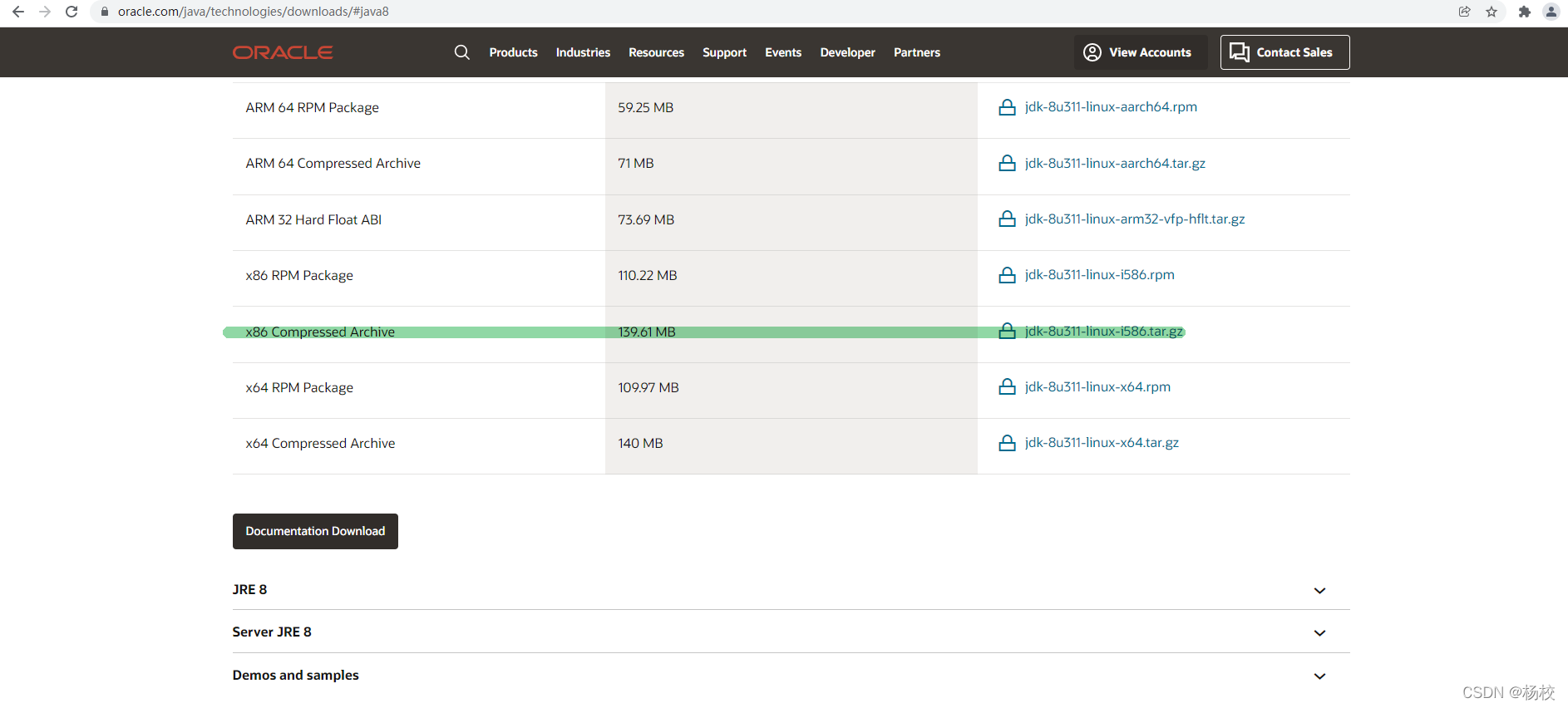Open Oracle site search
The width and height of the screenshot is (1568, 708).
coord(462,52)
